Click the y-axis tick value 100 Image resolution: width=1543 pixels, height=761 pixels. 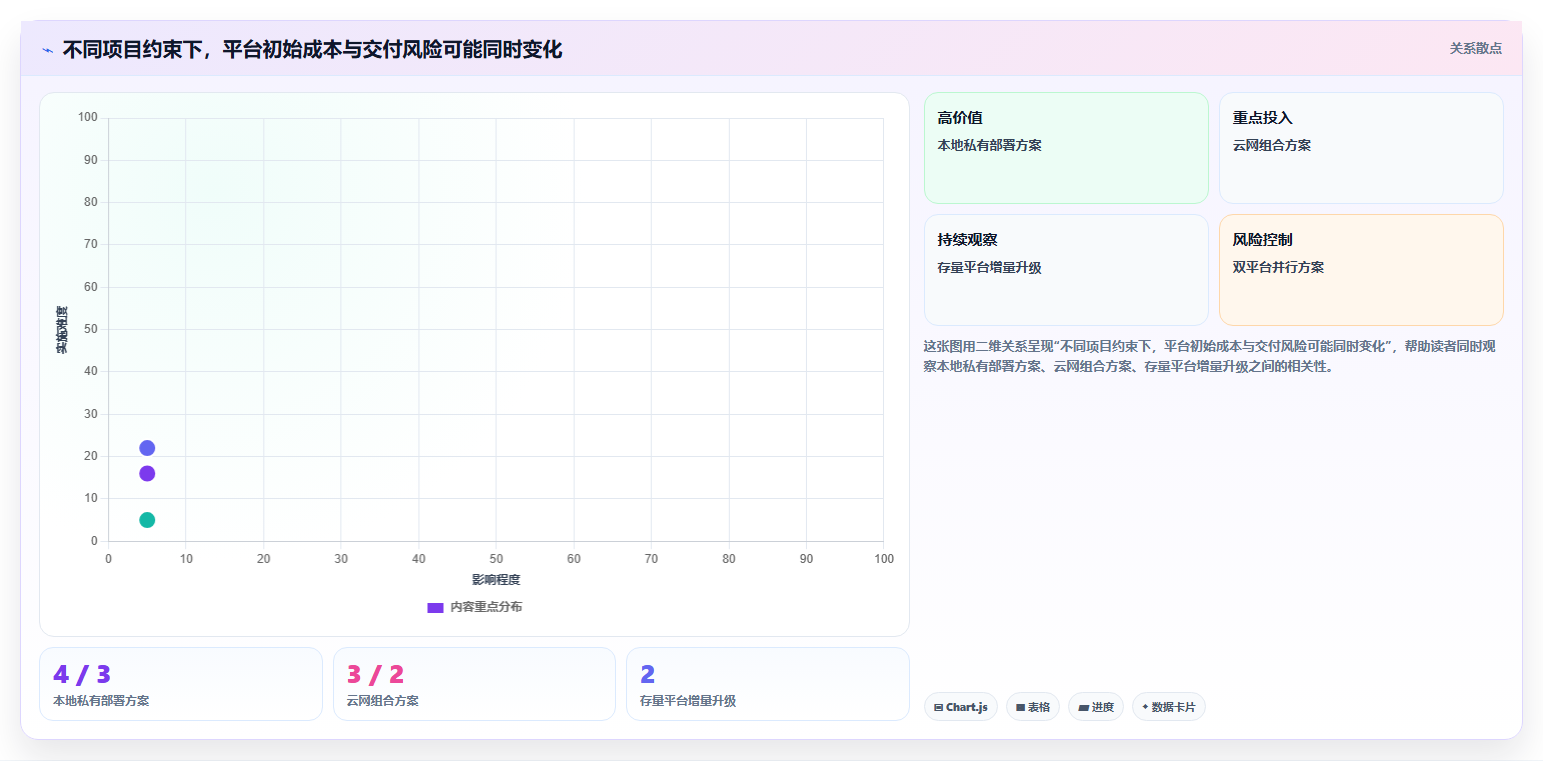pos(88,118)
